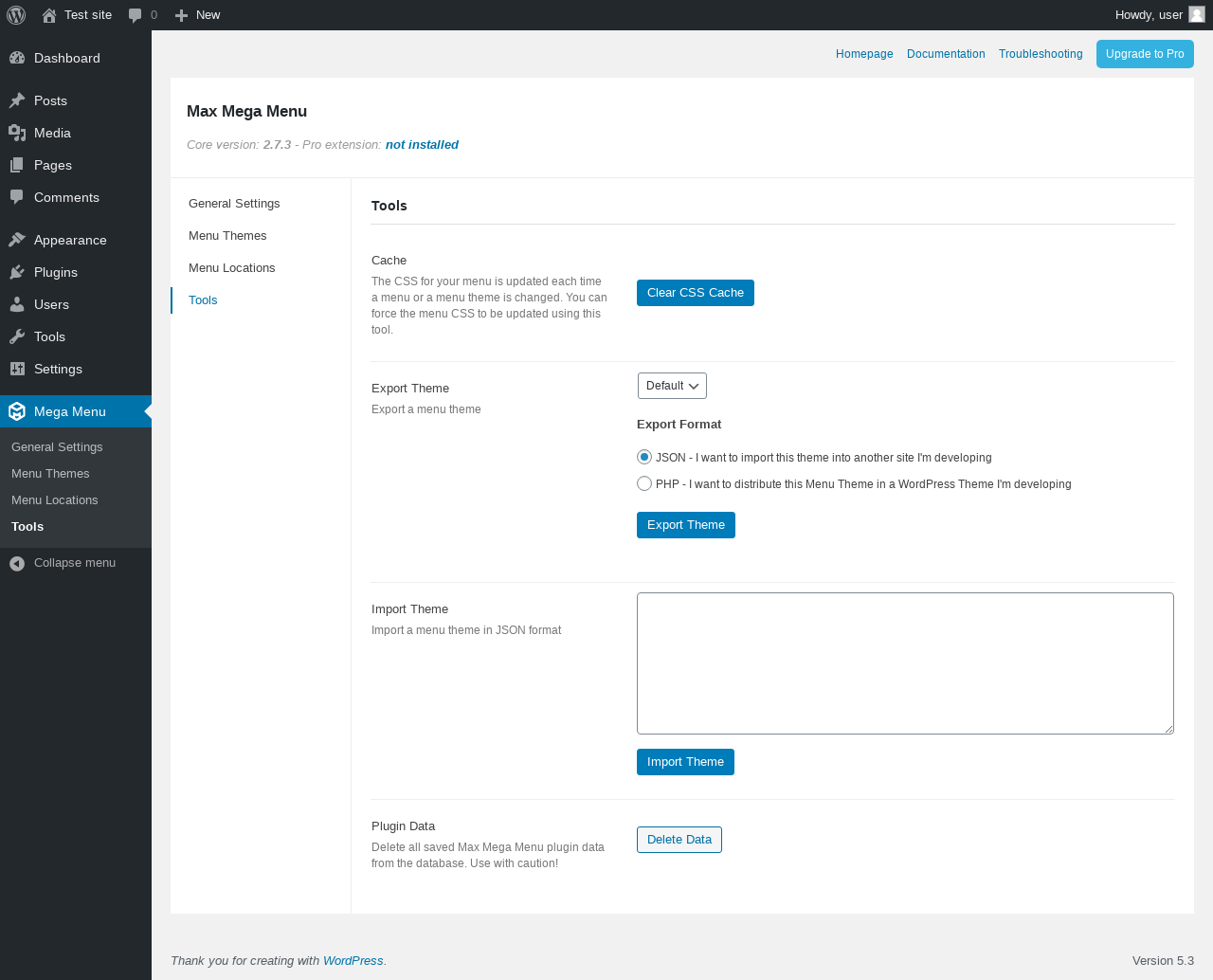Open the comments bubble icon in admin bar
1213x980 pixels.
click(x=136, y=15)
